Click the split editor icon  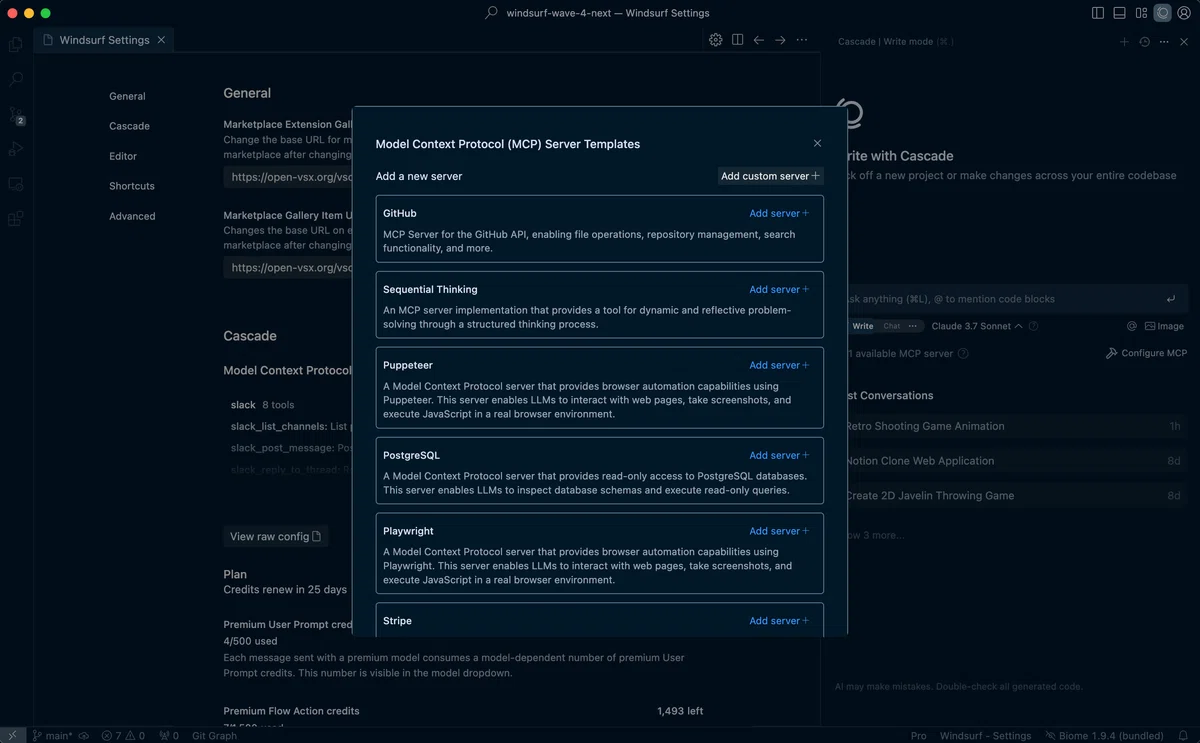pos(737,40)
